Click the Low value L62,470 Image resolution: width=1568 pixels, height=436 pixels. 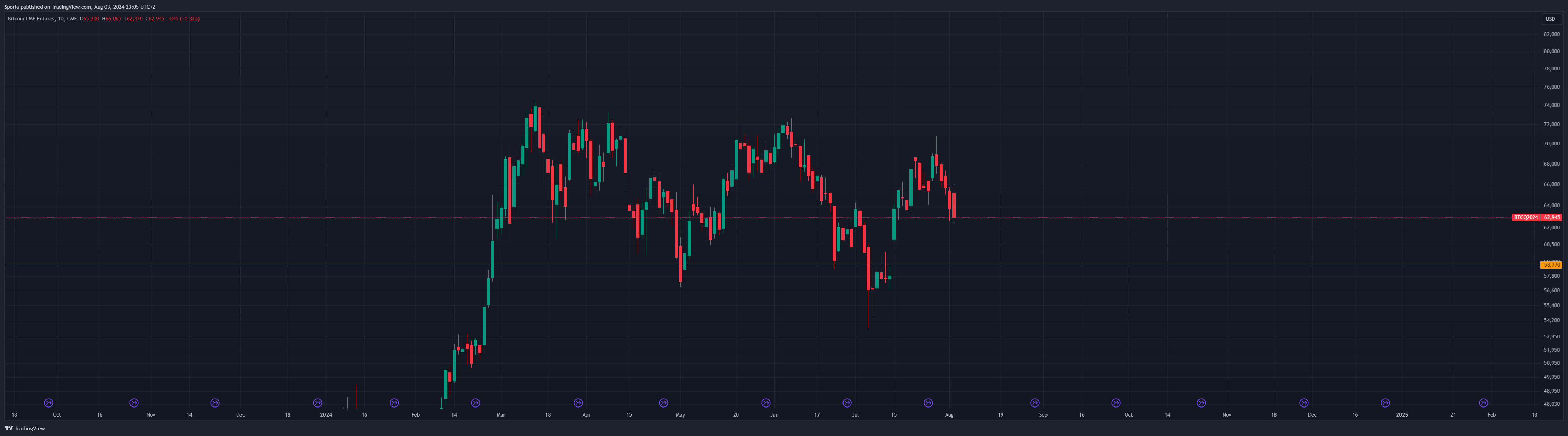133,19
